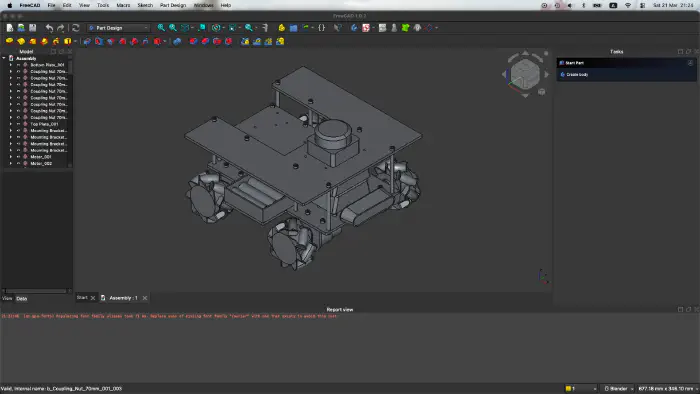
Task: Switch to the View property tab
Action: [7, 299]
